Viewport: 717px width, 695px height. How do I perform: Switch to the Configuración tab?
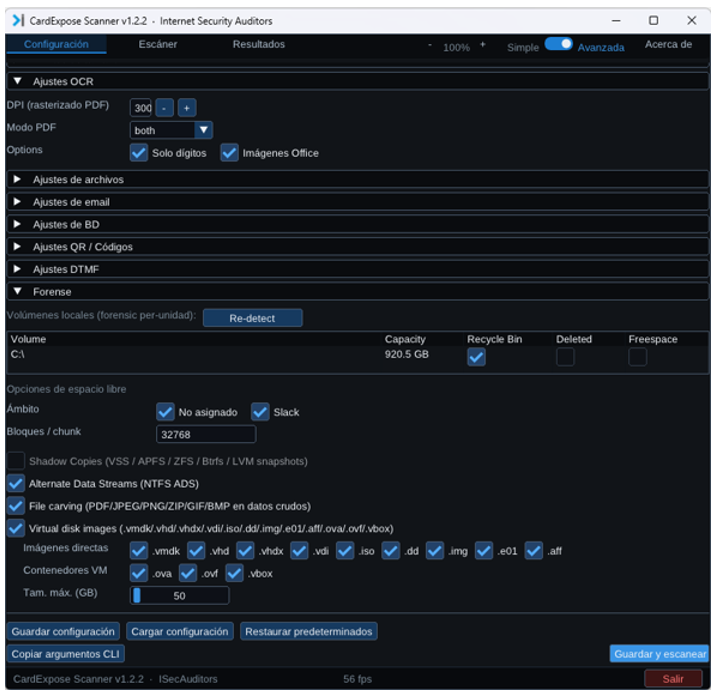click(x=56, y=44)
